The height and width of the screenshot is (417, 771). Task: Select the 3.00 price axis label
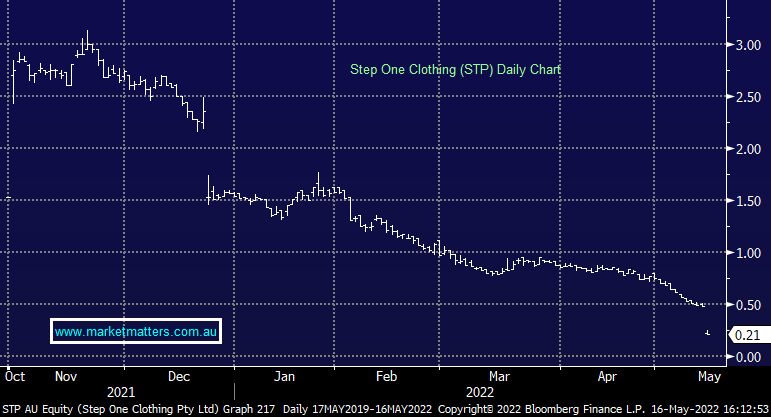coord(748,45)
